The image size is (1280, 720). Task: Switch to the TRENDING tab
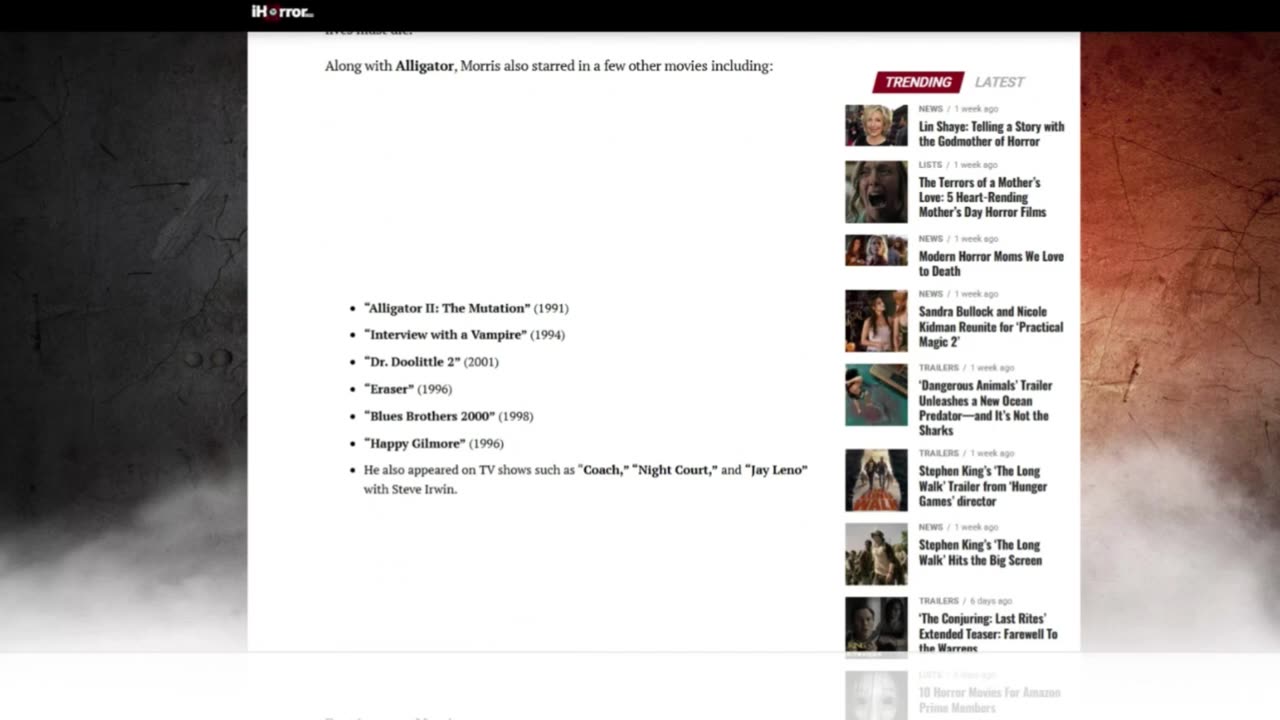click(x=918, y=82)
